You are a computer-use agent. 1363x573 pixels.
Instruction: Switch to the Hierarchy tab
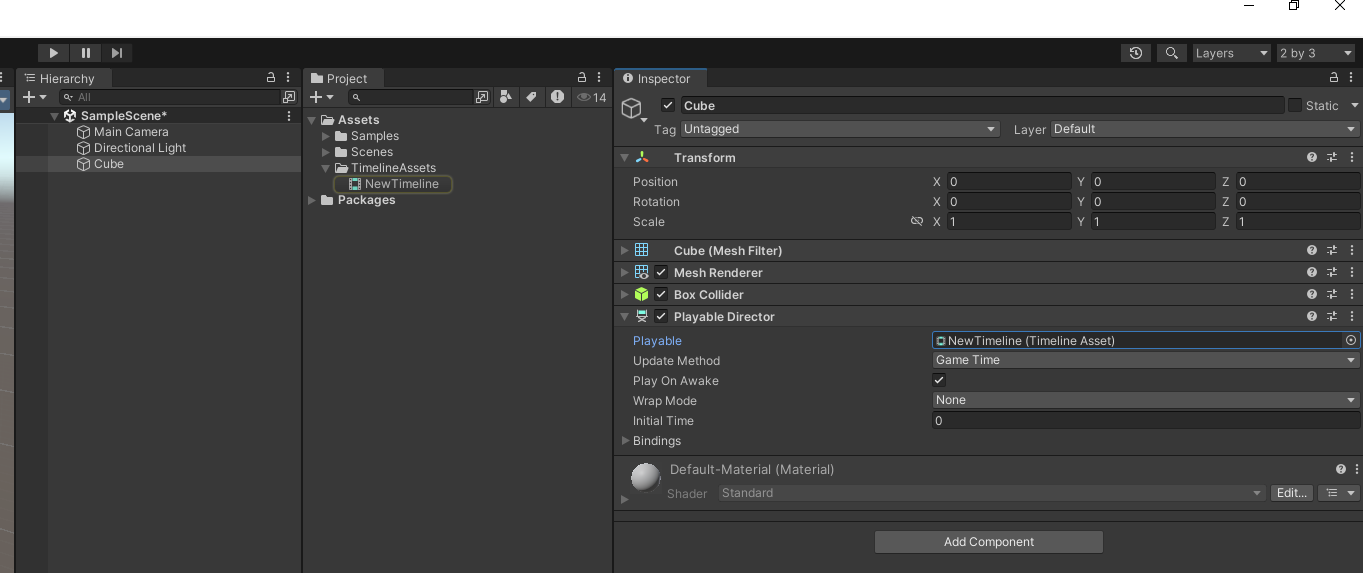(x=66, y=79)
